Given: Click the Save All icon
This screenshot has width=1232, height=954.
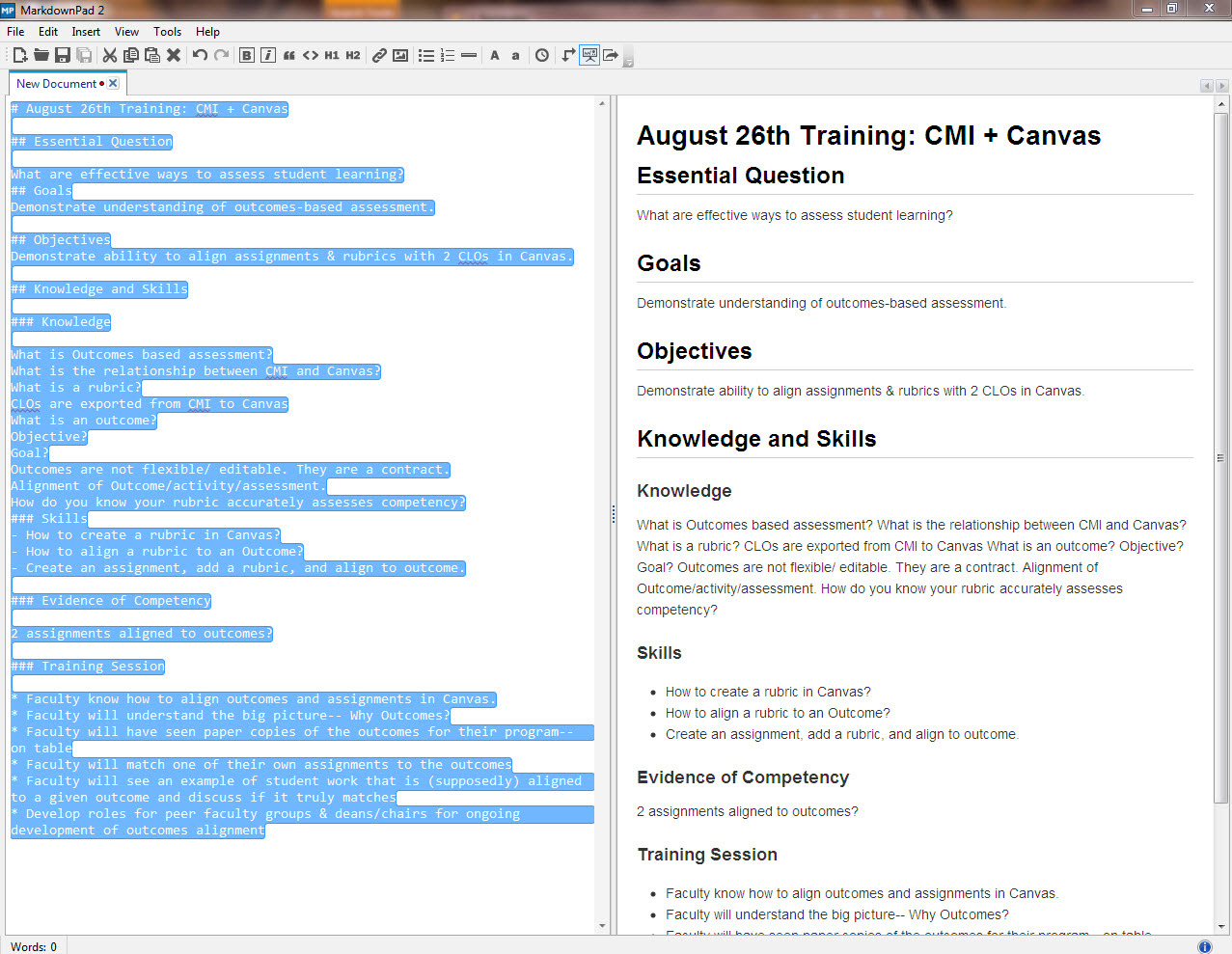Looking at the screenshot, I should click(x=84, y=55).
